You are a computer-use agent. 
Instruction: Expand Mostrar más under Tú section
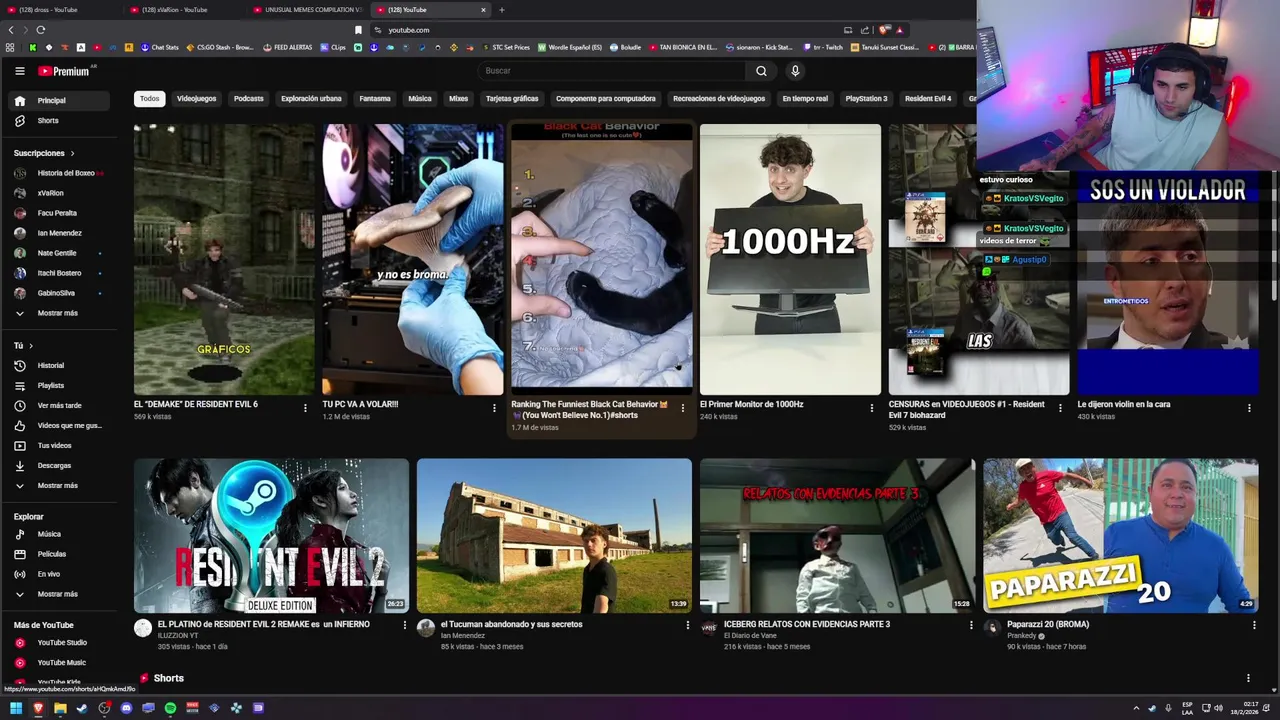pos(57,486)
